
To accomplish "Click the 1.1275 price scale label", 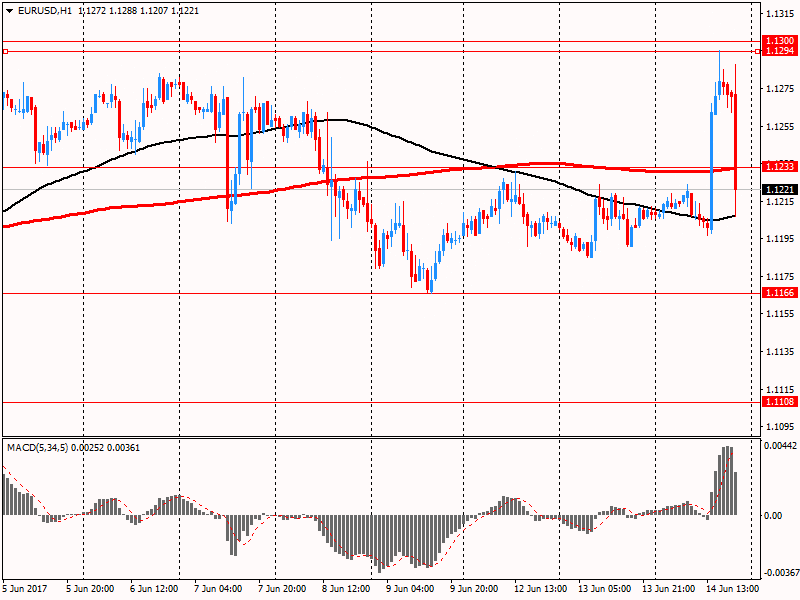I will [x=780, y=89].
